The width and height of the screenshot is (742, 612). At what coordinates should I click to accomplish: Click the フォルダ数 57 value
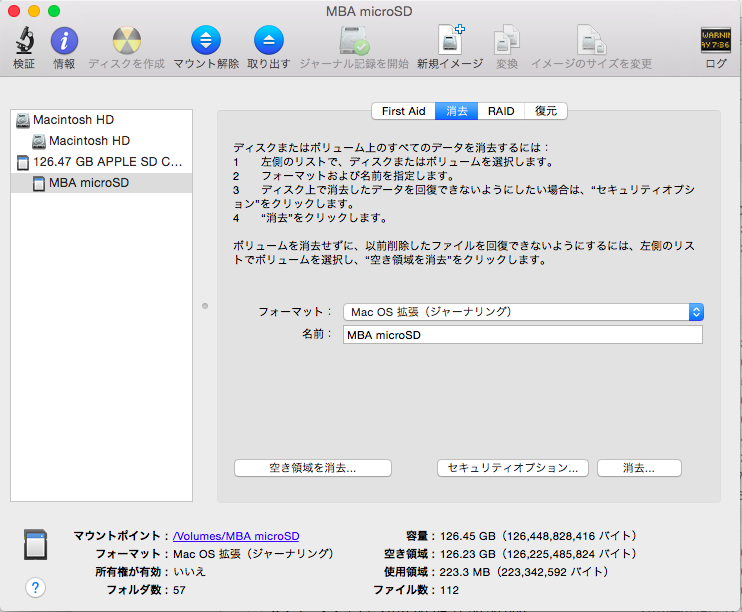[179, 590]
